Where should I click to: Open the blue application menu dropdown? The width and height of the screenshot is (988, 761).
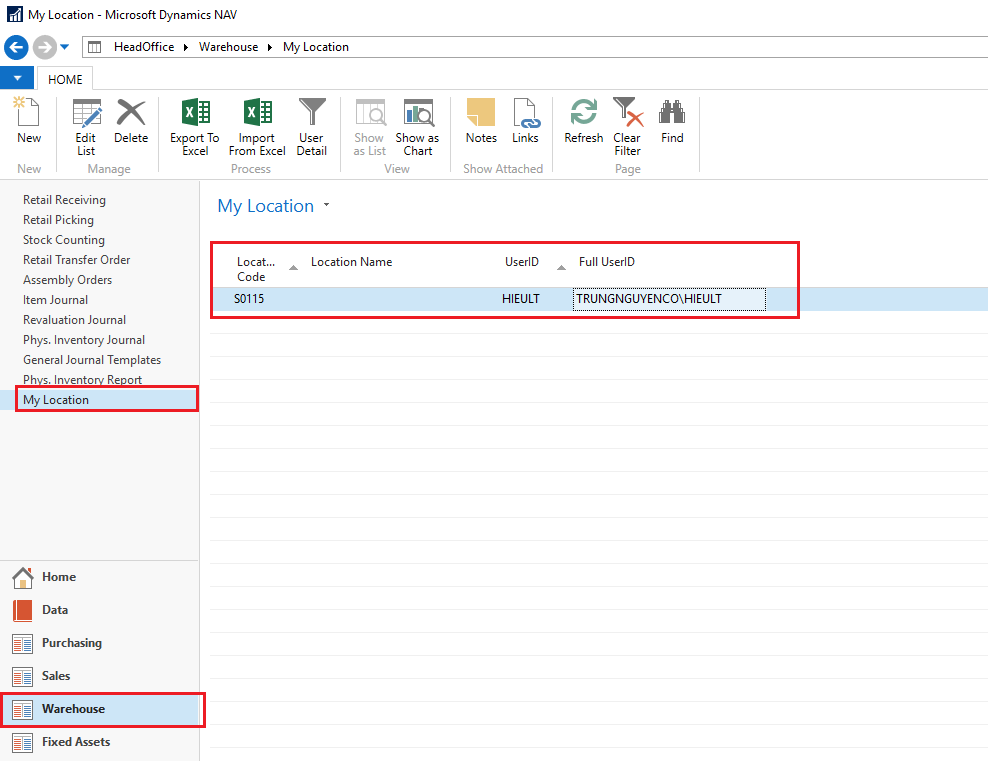(x=17, y=78)
